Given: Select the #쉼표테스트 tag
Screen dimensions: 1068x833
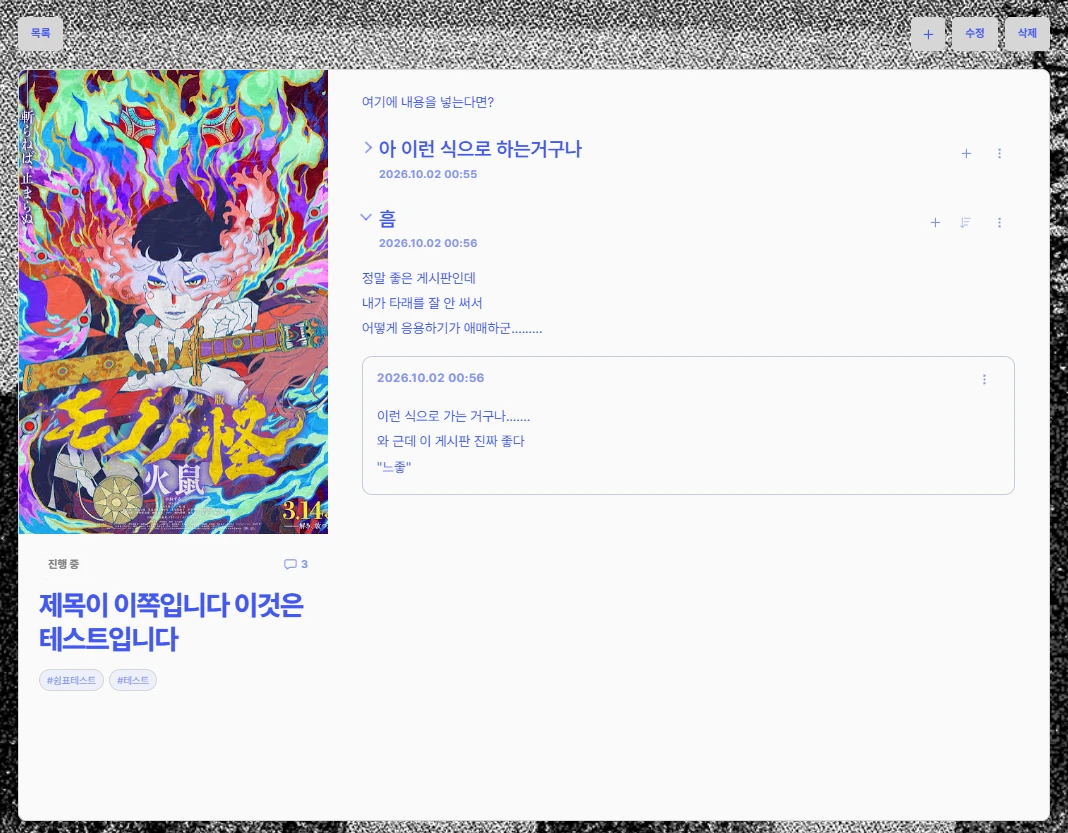Looking at the screenshot, I should (x=72, y=680).
